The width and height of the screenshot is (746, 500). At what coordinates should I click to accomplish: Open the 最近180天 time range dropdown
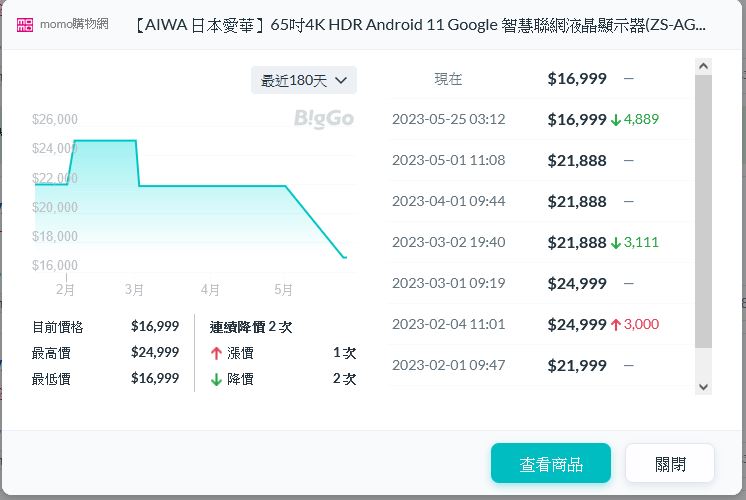point(304,80)
